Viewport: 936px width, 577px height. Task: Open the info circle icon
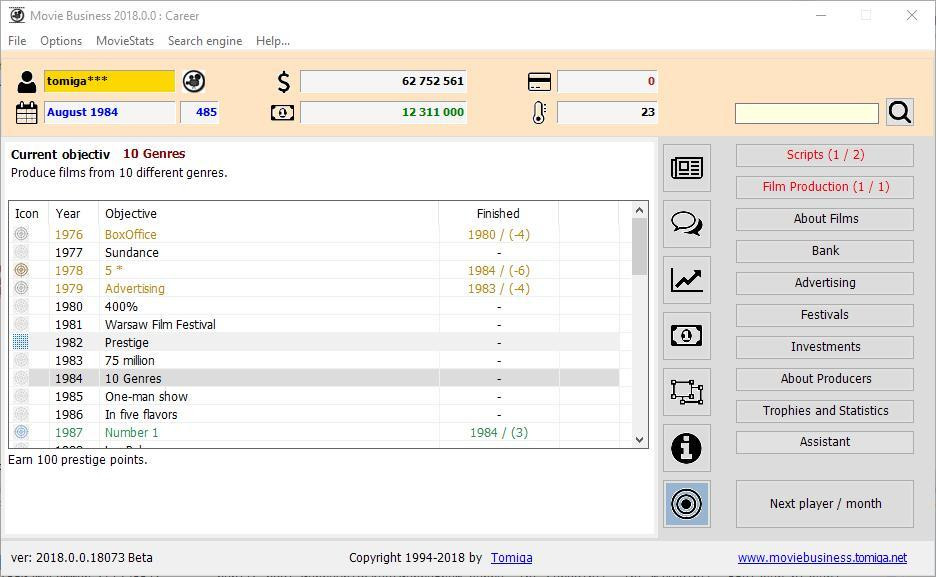(x=686, y=448)
